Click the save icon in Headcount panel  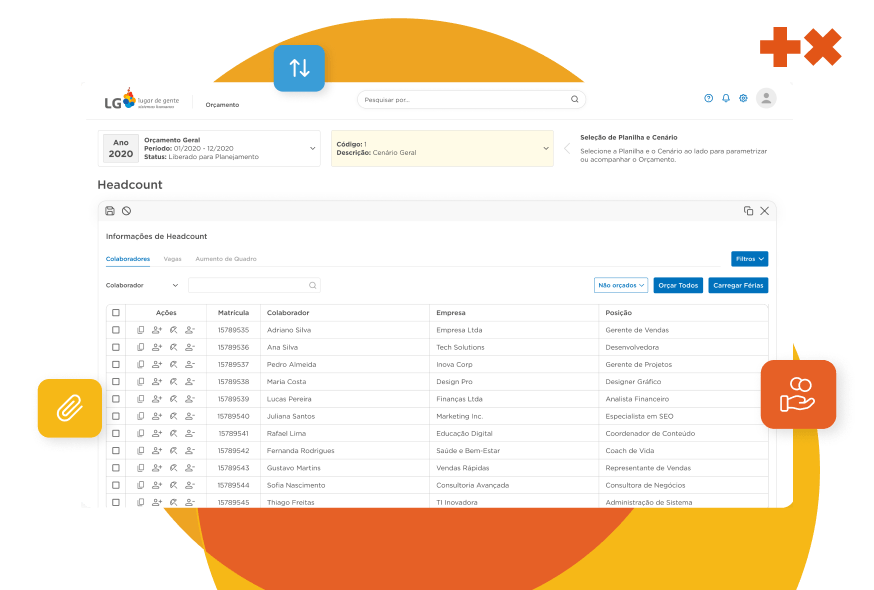click(x=110, y=211)
